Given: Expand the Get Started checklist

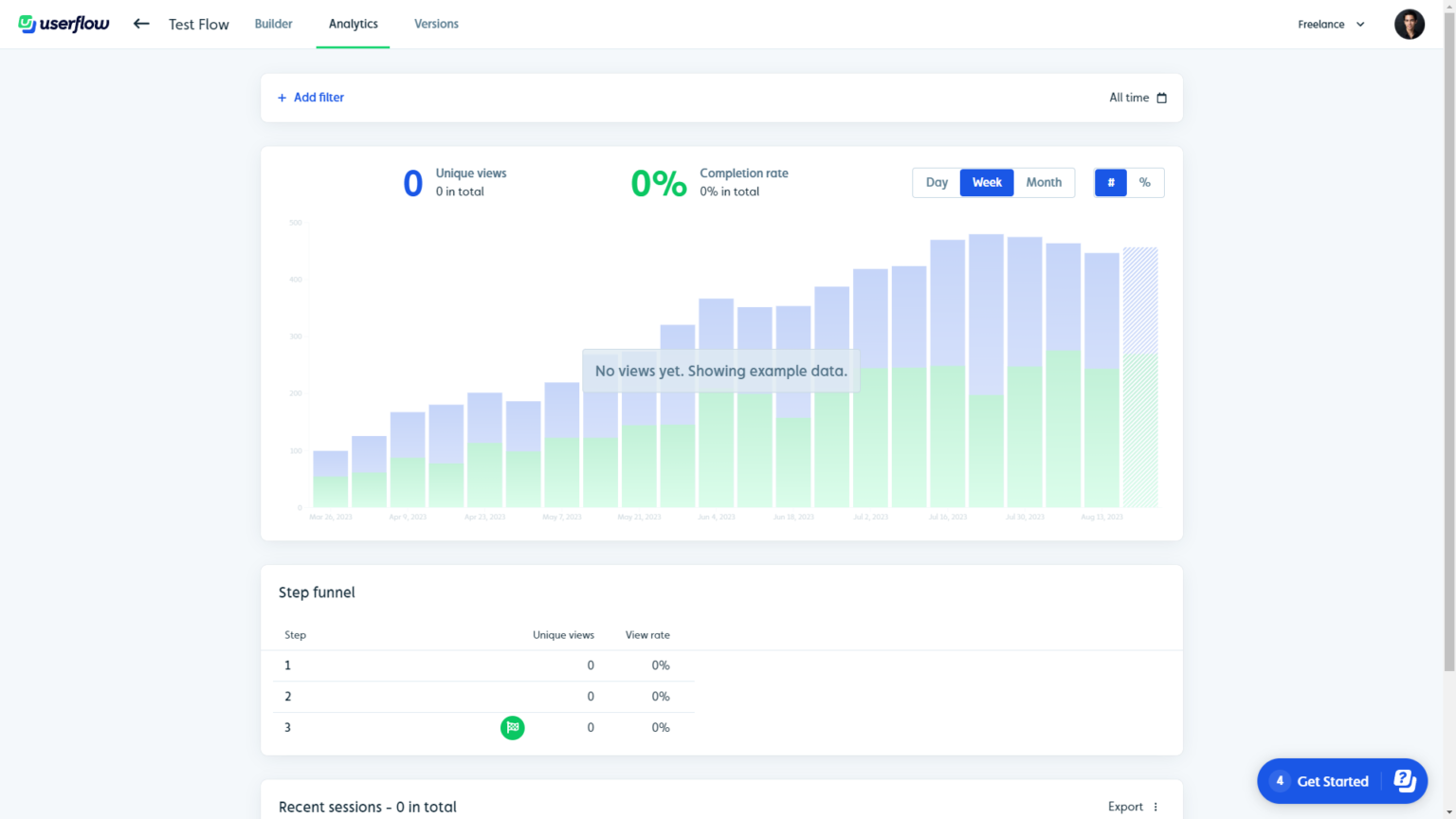Looking at the screenshot, I should coord(1331,780).
